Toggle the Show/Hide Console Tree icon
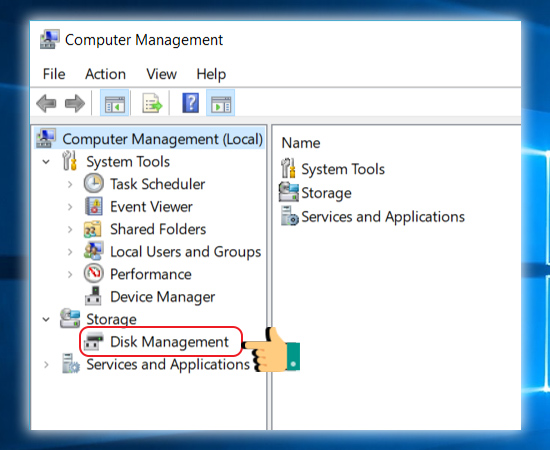 115,103
